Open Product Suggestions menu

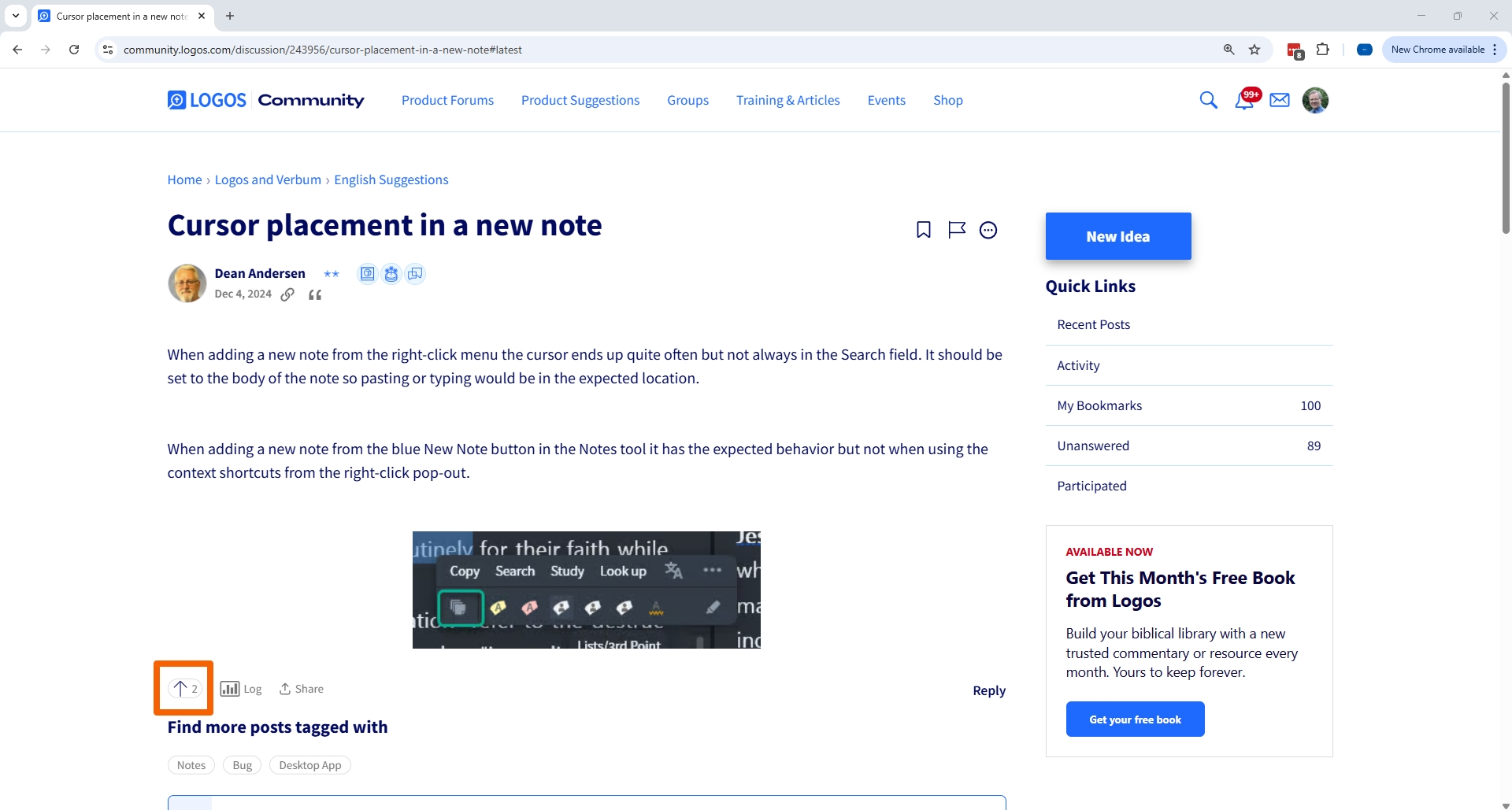point(580,100)
